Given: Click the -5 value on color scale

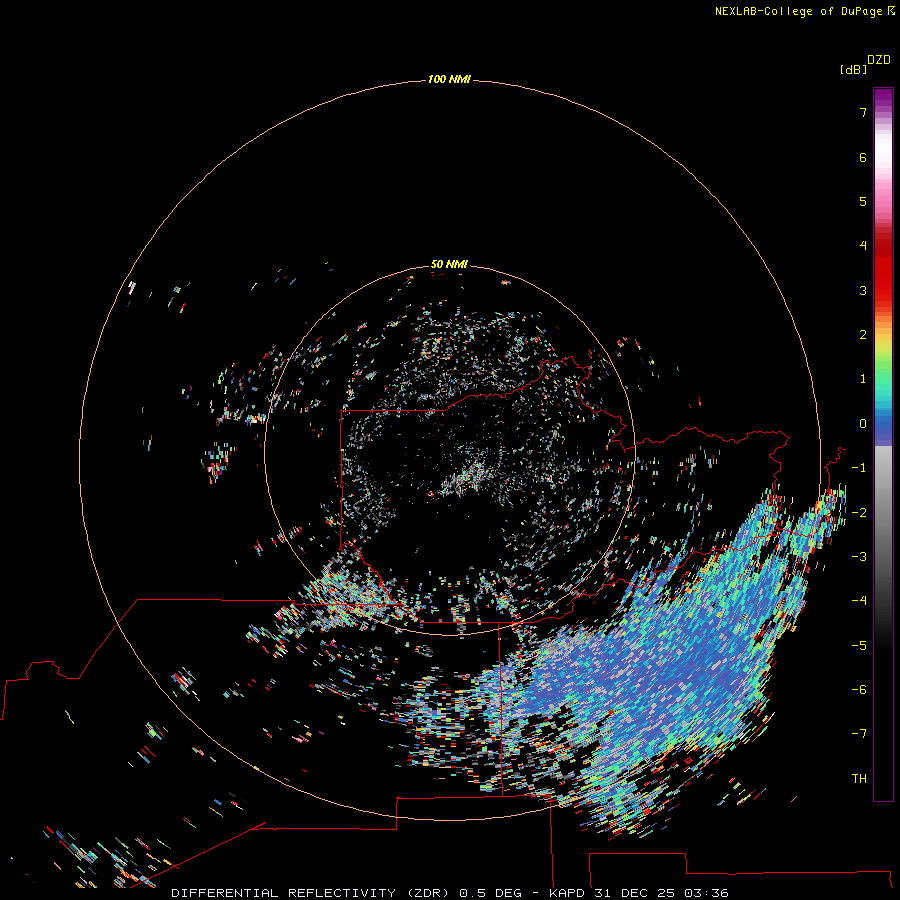Looking at the screenshot, I should (x=859, y=645).
